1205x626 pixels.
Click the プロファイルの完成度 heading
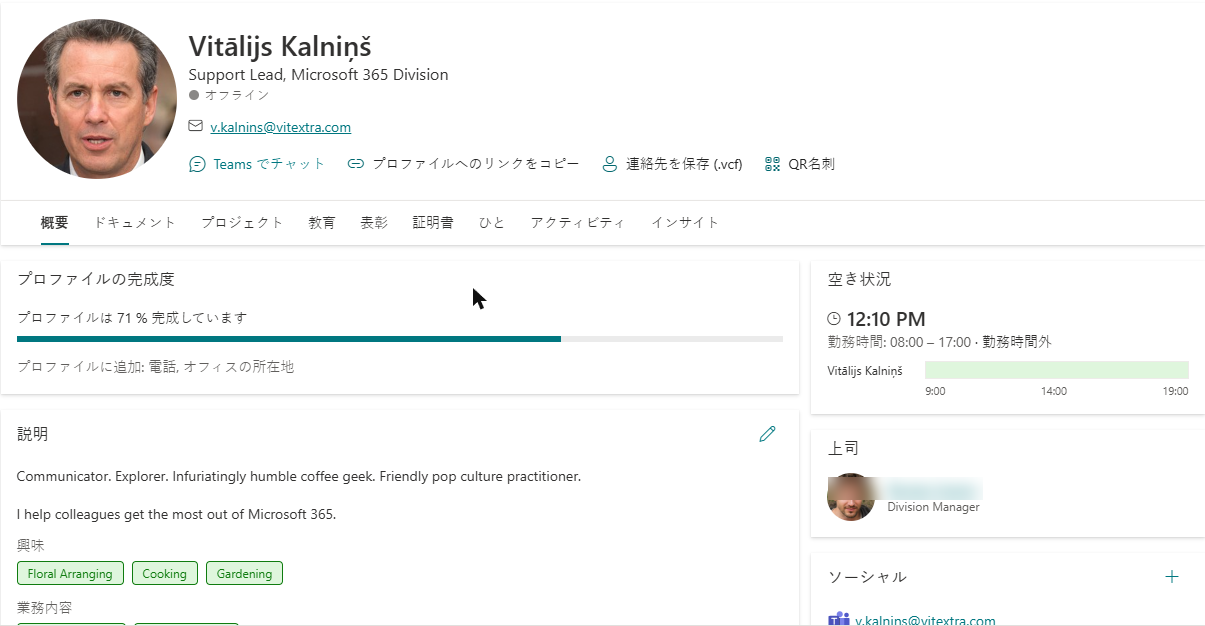(x=96, y=279)
